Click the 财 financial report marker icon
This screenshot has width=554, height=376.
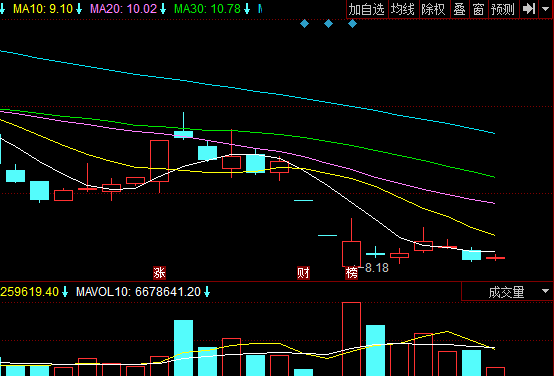[x=303, y=273]
